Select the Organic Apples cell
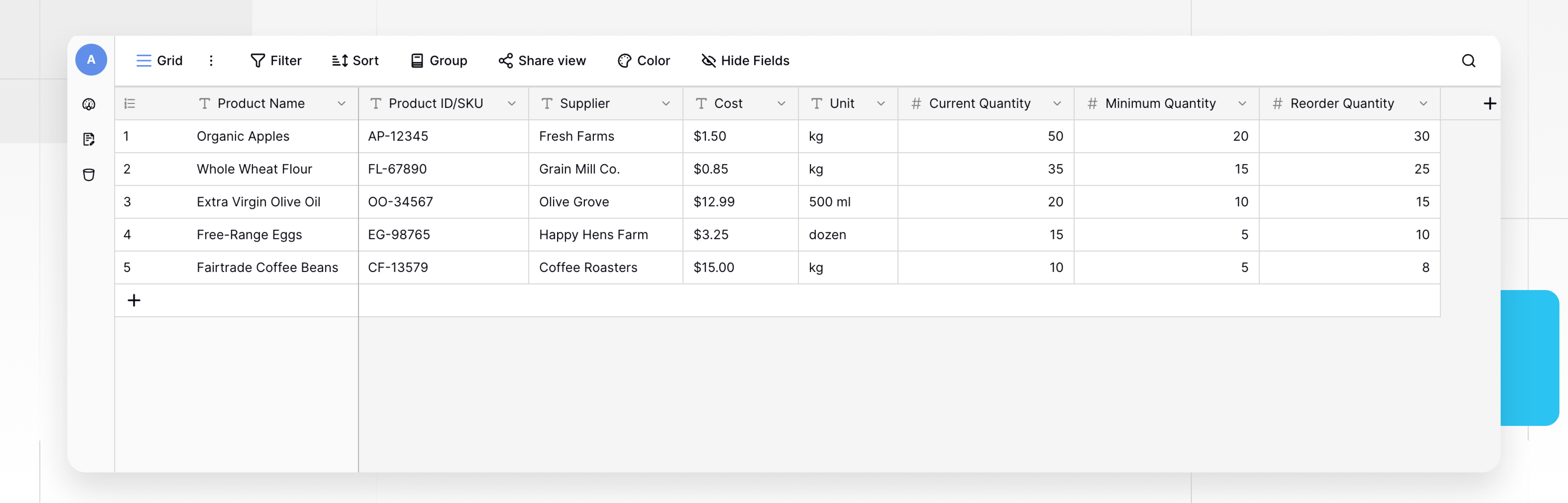Screen dimensions: 1568x503 coord(243,136)
